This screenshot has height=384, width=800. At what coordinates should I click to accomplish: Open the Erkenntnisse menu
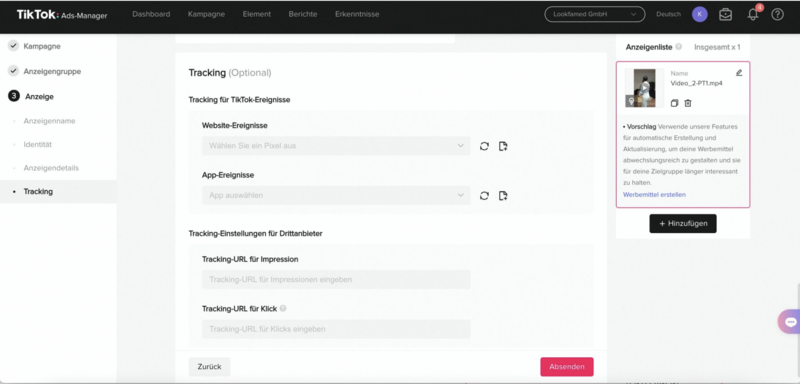tap(357, 14)
